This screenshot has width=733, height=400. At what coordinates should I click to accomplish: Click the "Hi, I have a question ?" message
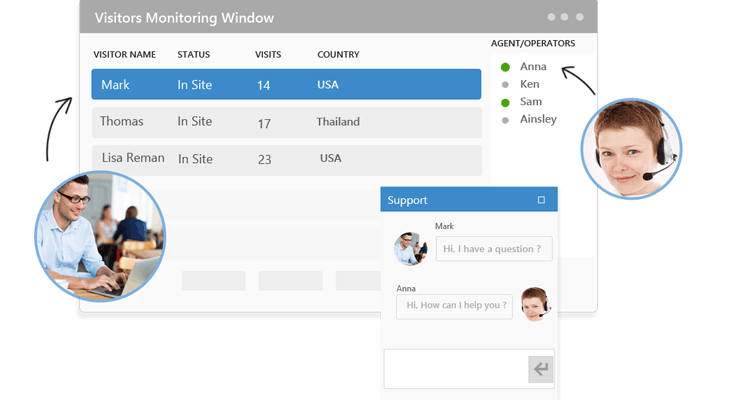(493, 249)
